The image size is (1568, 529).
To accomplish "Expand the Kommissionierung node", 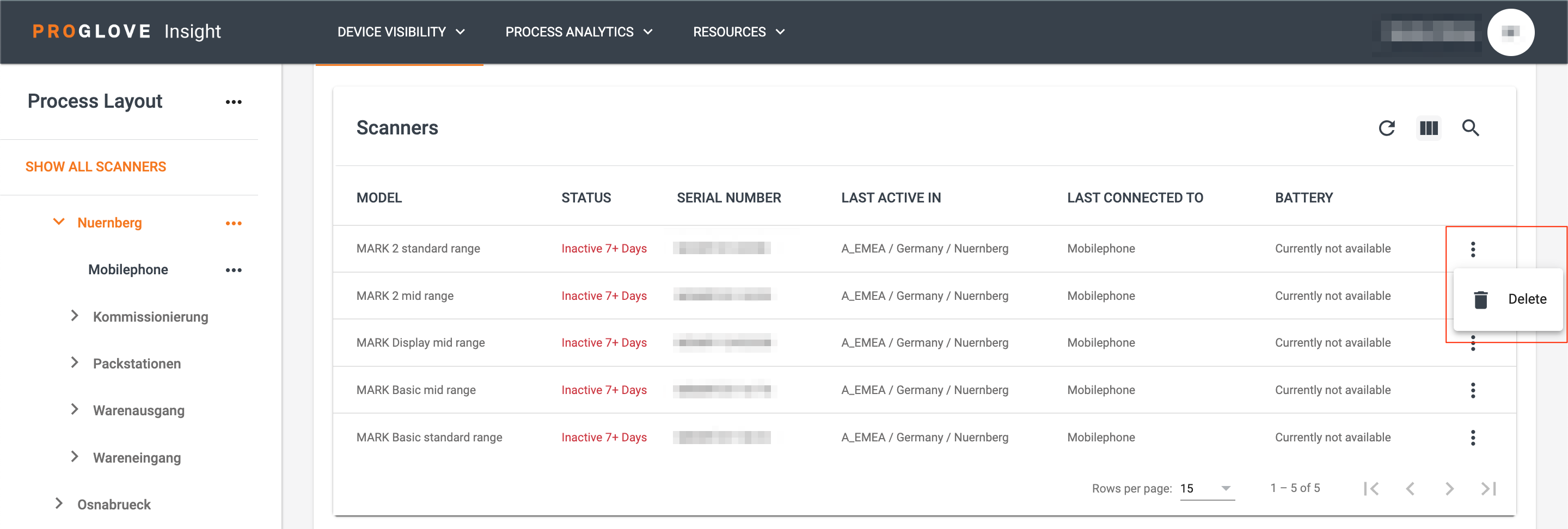I will pos(74,315).
